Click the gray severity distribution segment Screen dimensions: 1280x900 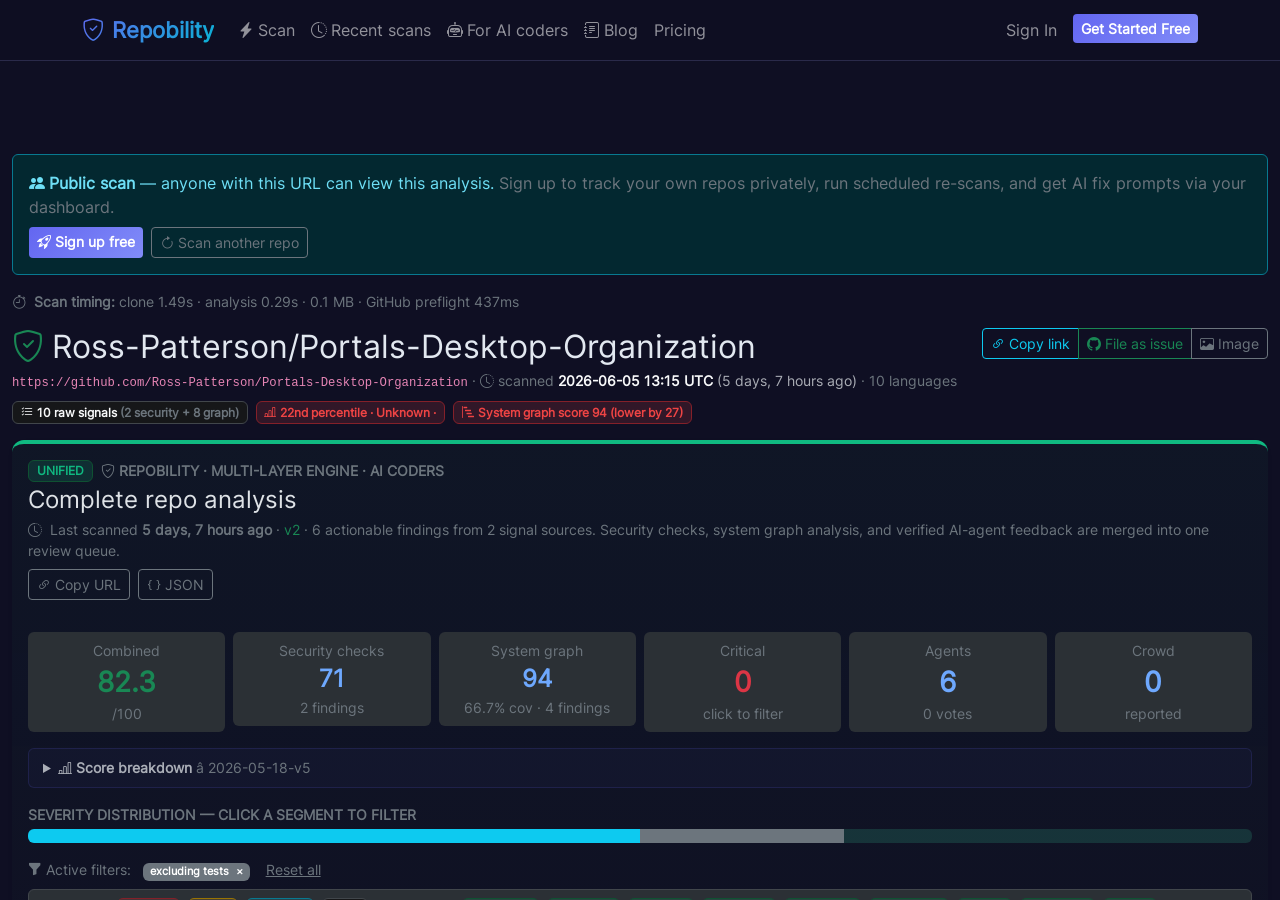[x=742, y=836]
